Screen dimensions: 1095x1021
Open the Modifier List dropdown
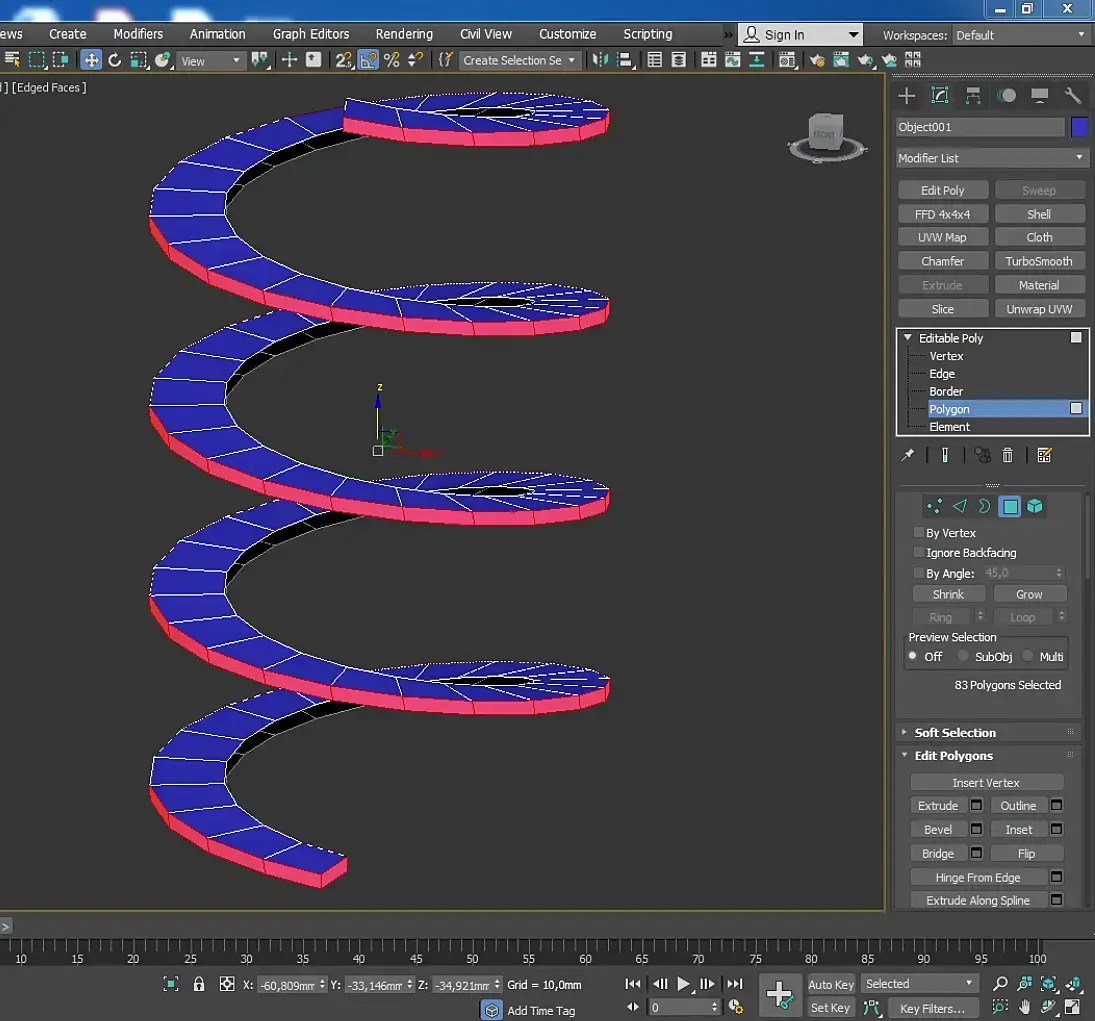pos(990,158)
